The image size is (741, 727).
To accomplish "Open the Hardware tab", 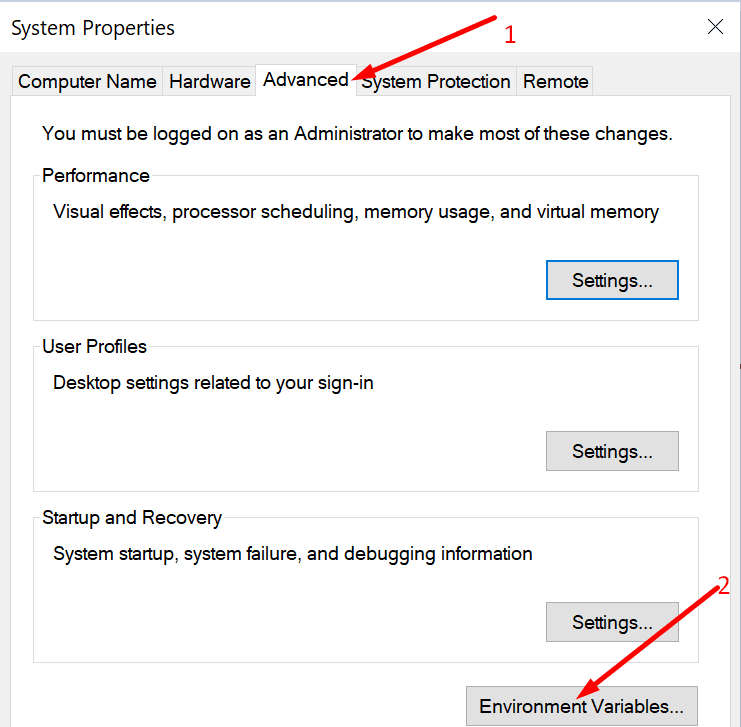I will (209, 81).
